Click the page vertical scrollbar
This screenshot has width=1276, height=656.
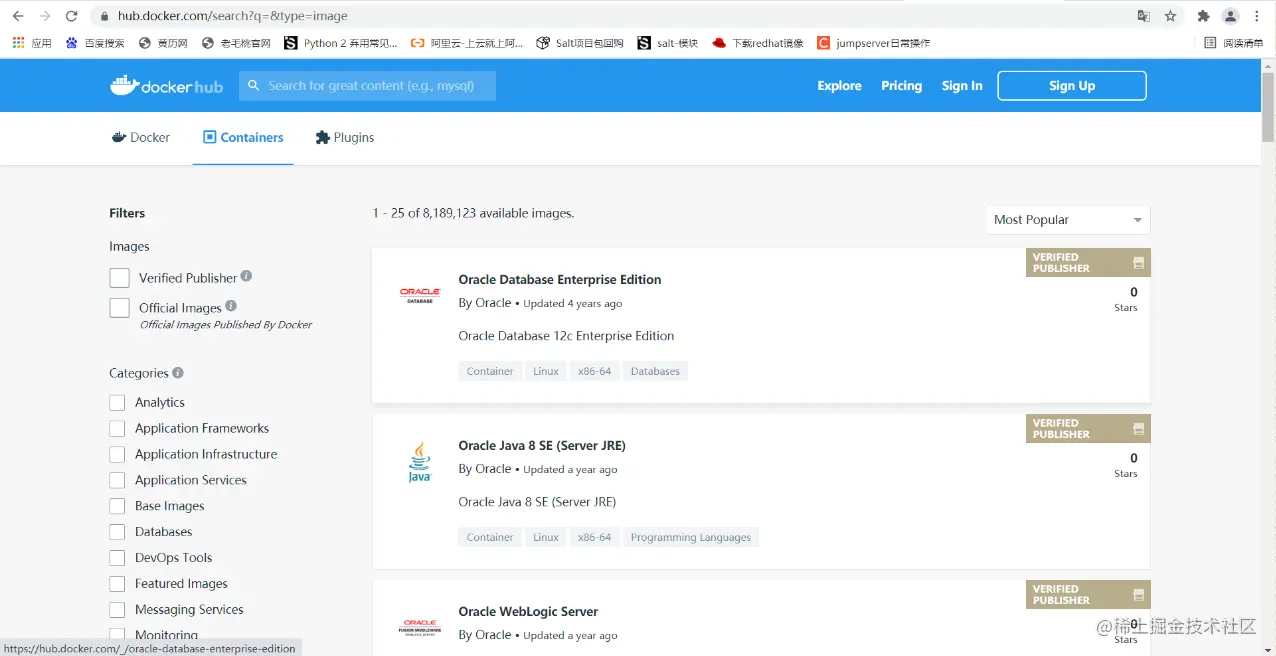click(1268, 107)
